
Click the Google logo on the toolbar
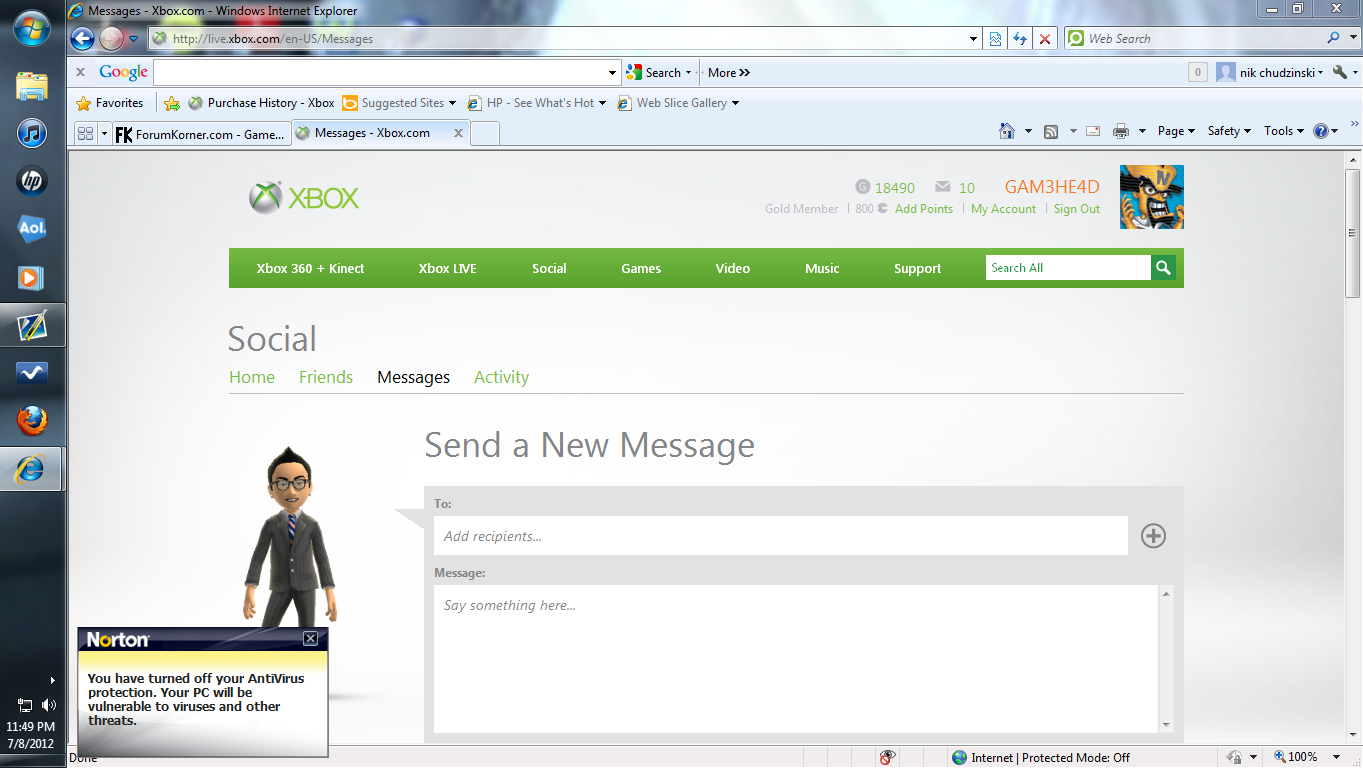(x=123, y=72)
